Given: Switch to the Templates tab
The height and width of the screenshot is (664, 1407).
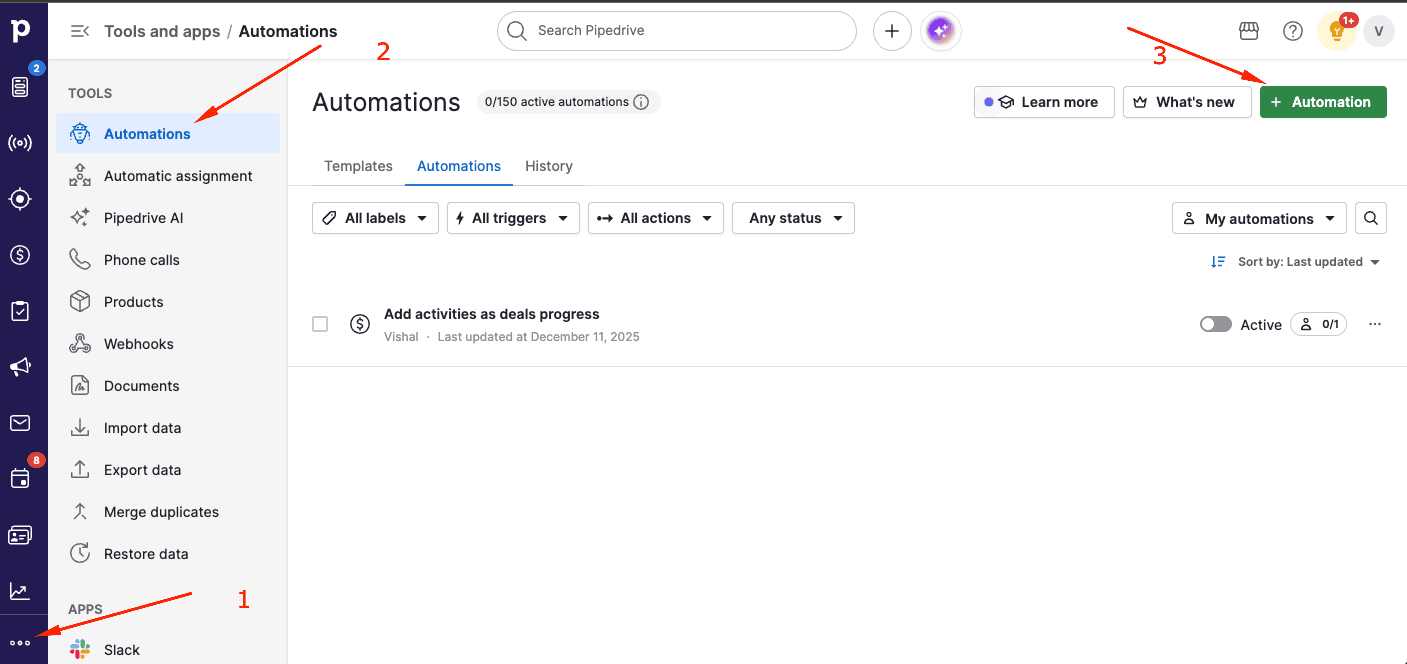Looking at the screenshot, I should tap(358, 166).
